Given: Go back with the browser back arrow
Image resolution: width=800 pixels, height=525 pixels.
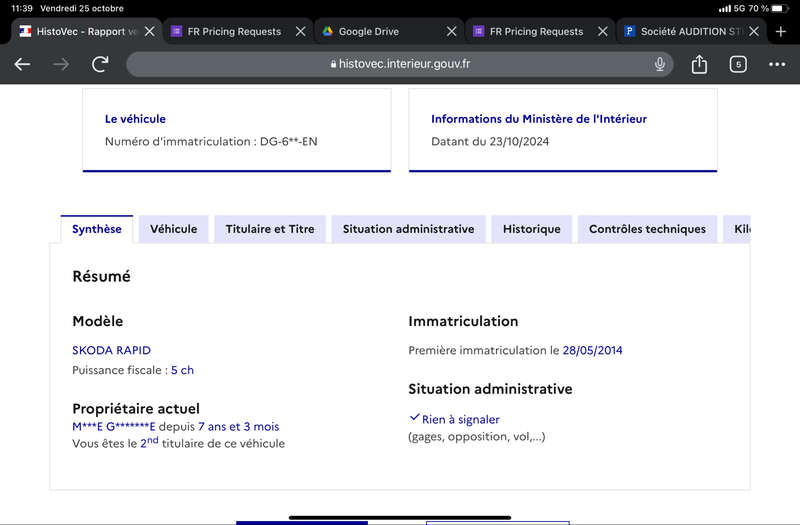Looking at the screenshot, I should click(x=22, y=64).
